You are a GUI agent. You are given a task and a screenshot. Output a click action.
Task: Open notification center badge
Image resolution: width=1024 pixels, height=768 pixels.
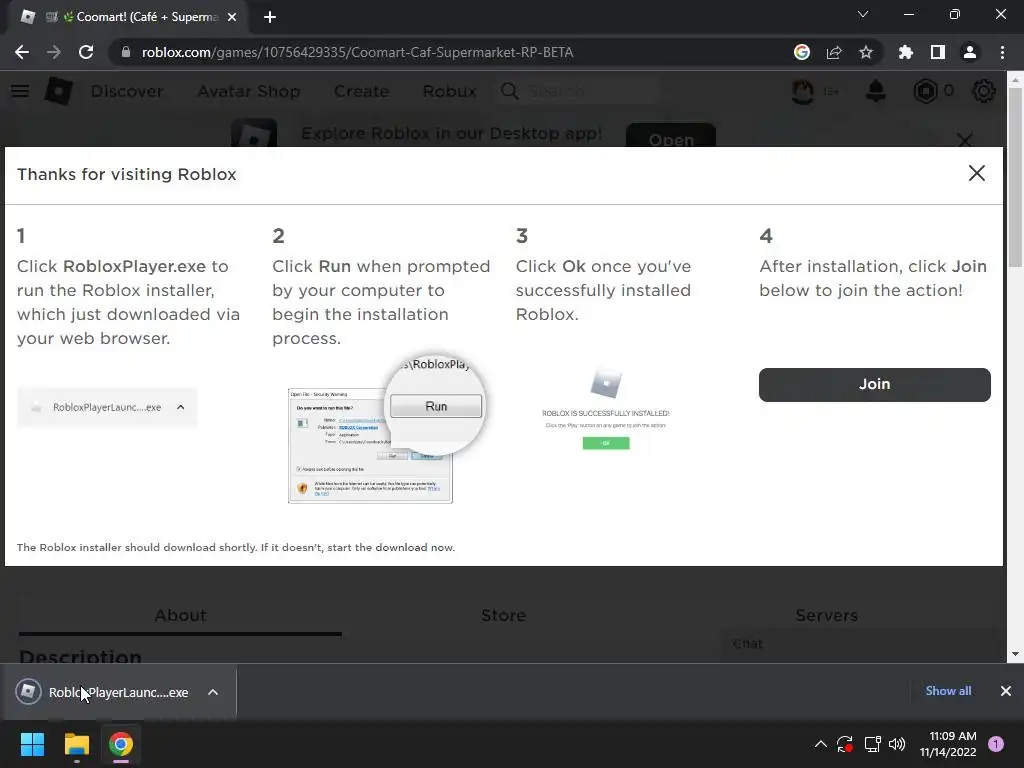pyautogui.click(x=995, y=743)
